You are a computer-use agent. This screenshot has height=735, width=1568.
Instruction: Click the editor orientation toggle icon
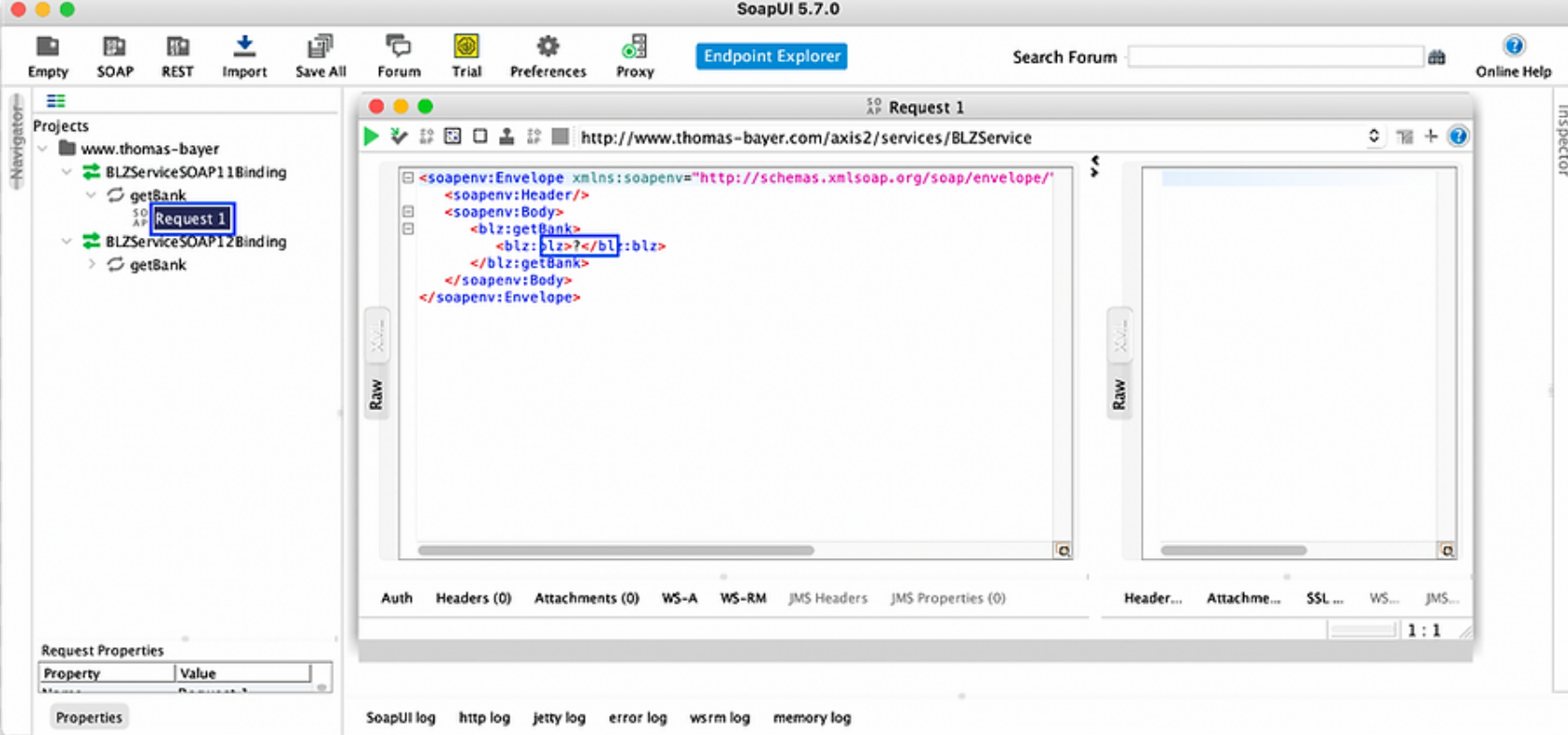(x=1404, y=137)
